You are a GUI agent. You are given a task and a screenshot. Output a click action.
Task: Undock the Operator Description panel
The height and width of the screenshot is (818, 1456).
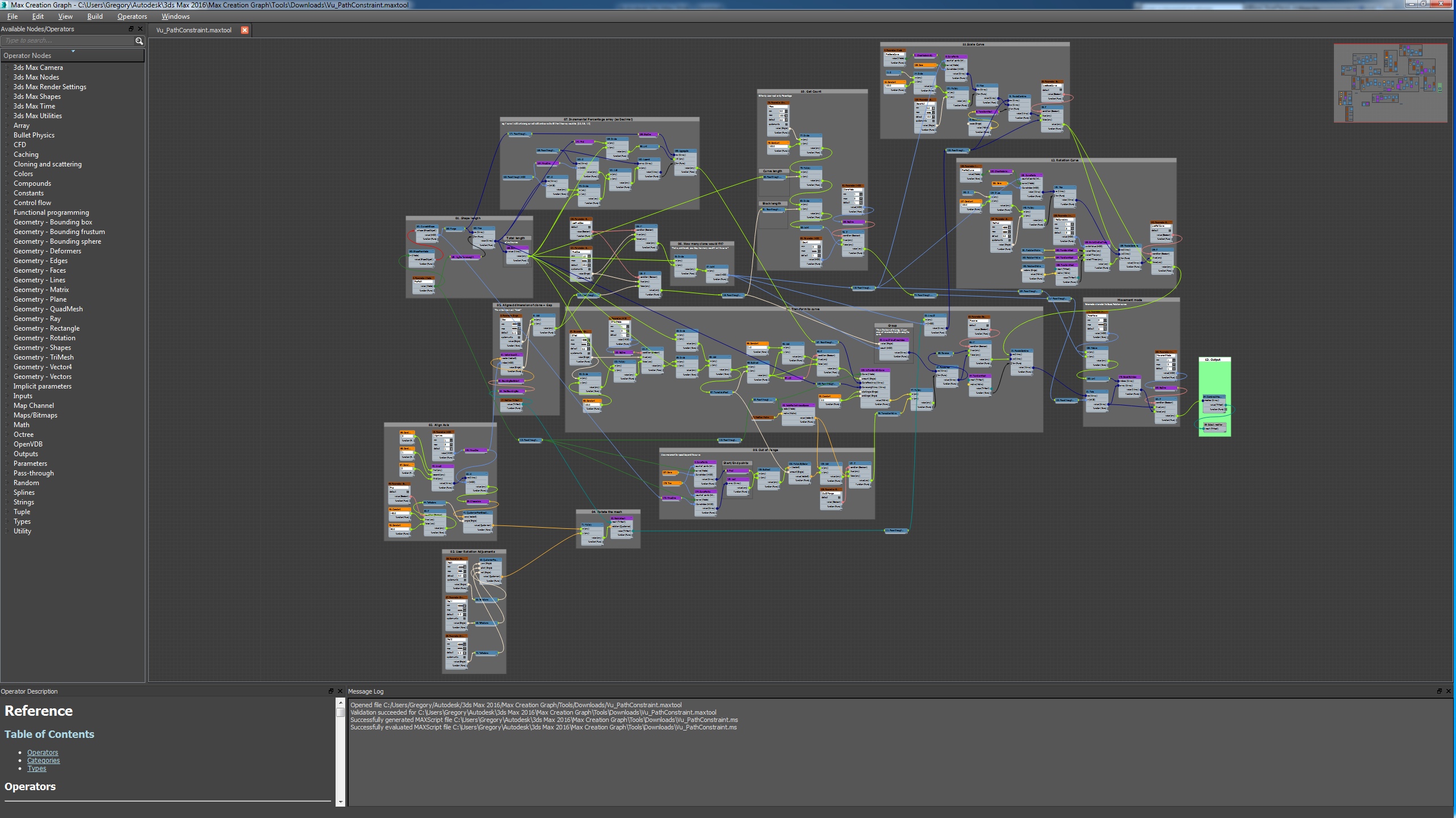click(331, 691)
